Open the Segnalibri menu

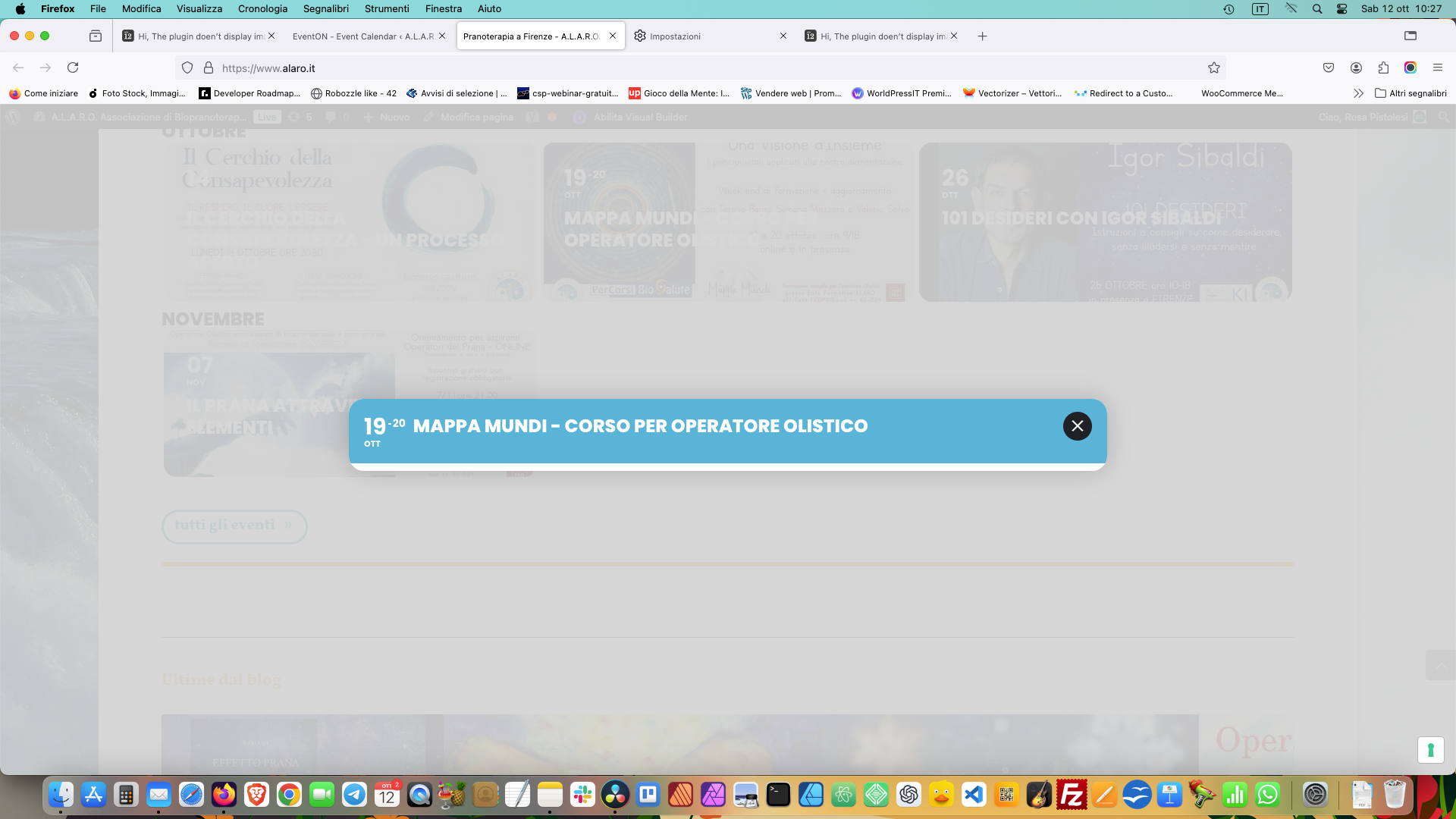point(326,8)
